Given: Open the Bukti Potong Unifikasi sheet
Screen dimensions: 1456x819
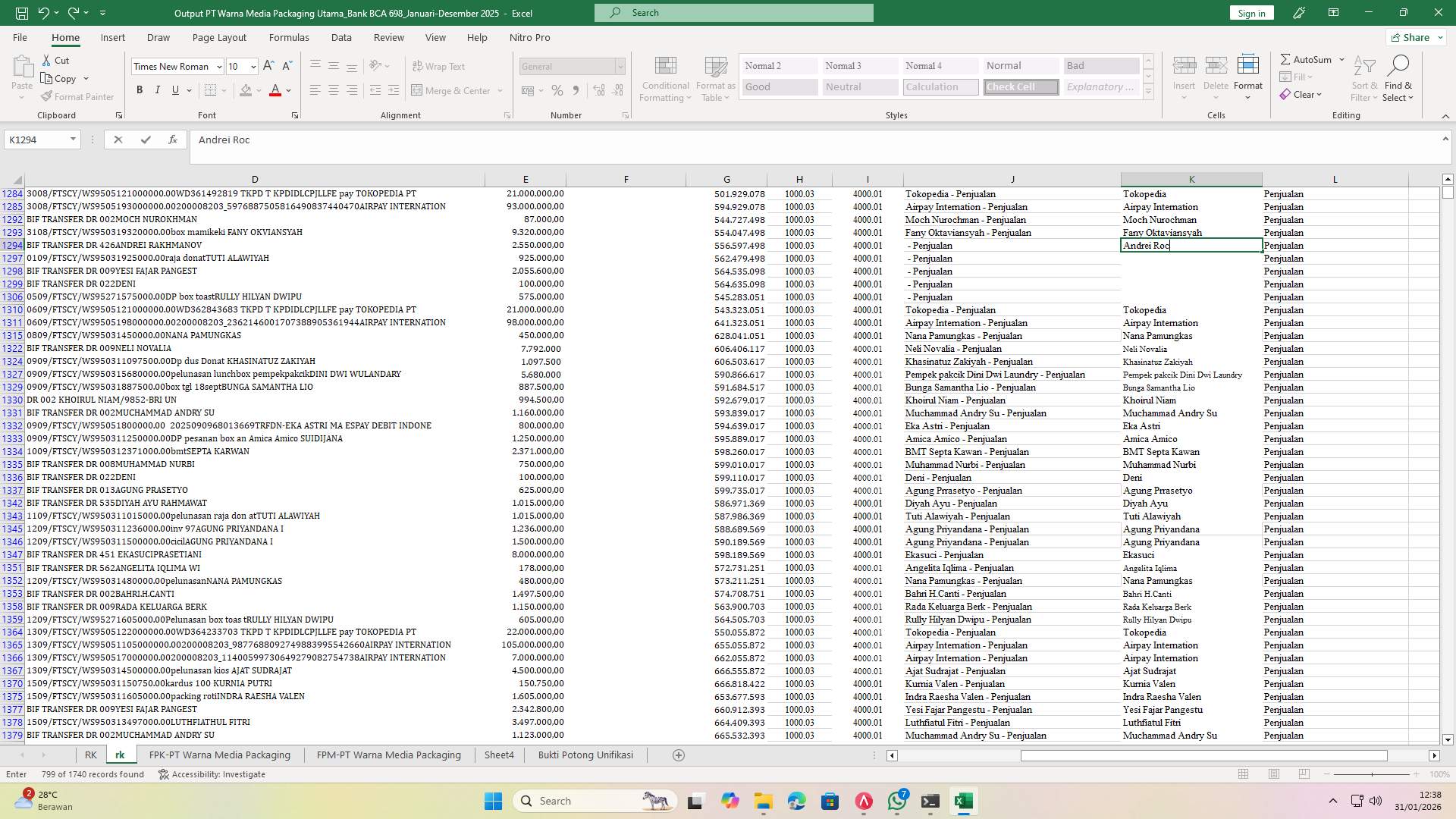Looking at the screenshot, I should pyautogui.click(x=585, y=755).
